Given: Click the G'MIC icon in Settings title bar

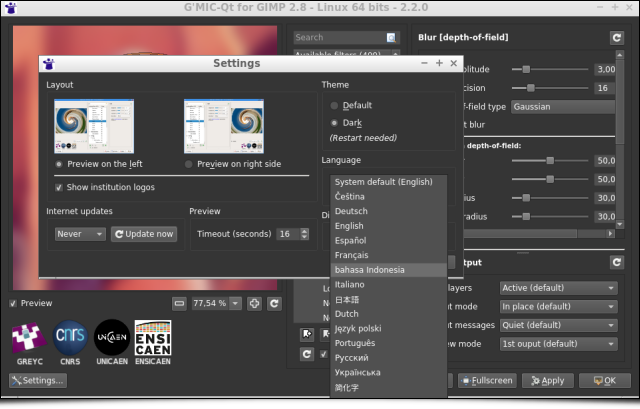Looking at the screenshot, I should pos(49,64).
